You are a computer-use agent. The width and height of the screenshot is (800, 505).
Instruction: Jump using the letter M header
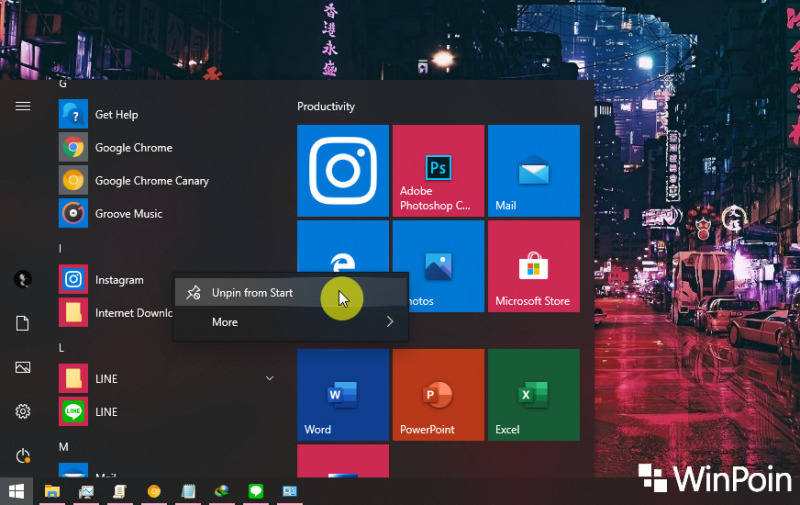[63, 447]
